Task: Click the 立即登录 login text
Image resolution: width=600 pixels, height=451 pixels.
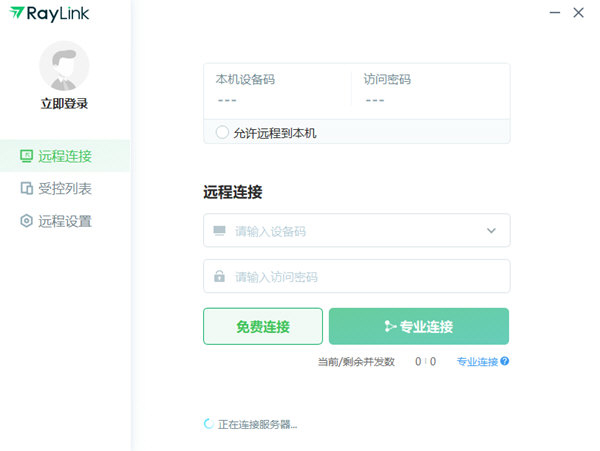Action: [64, 103]
